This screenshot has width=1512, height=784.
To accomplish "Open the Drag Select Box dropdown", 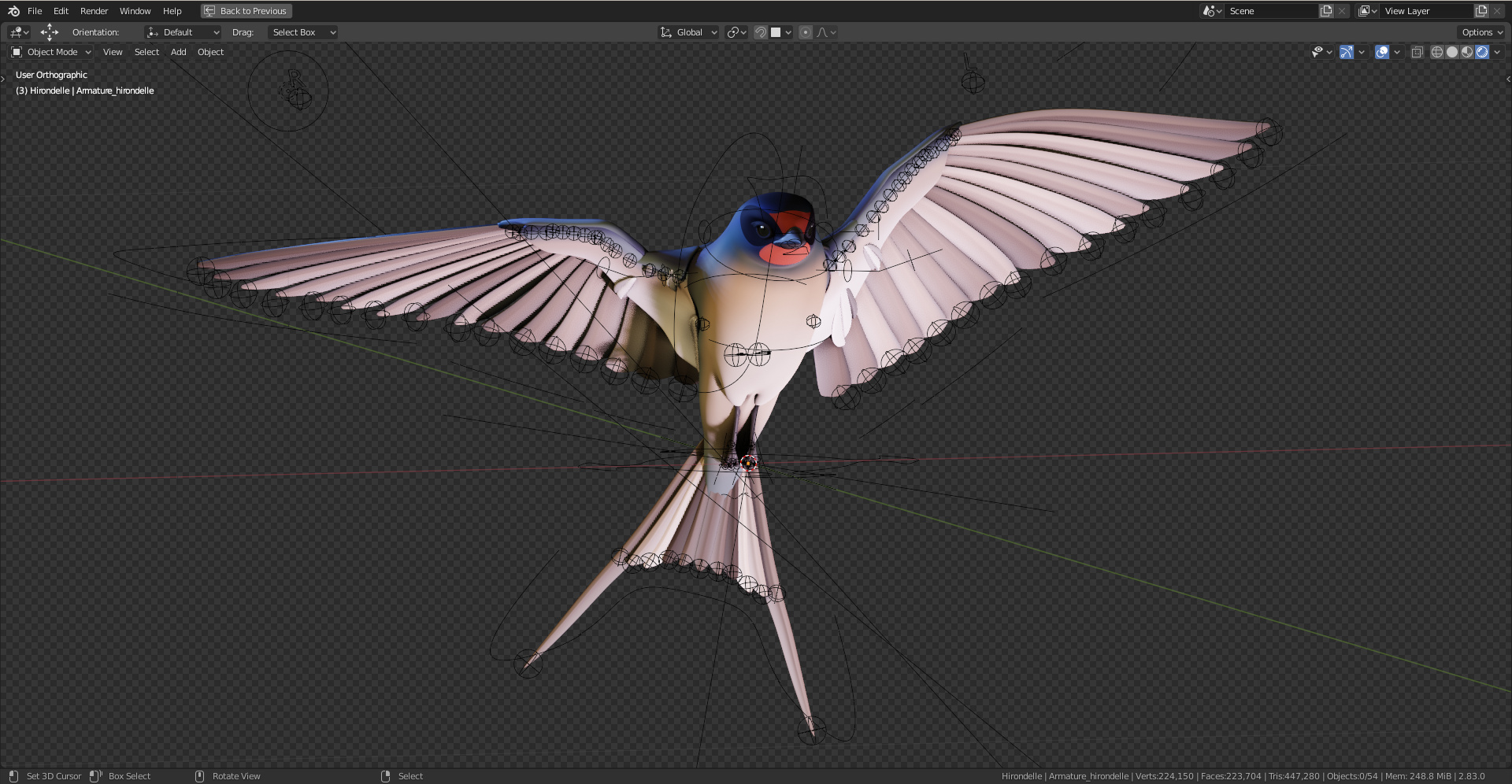I will (x=302, y=32).
